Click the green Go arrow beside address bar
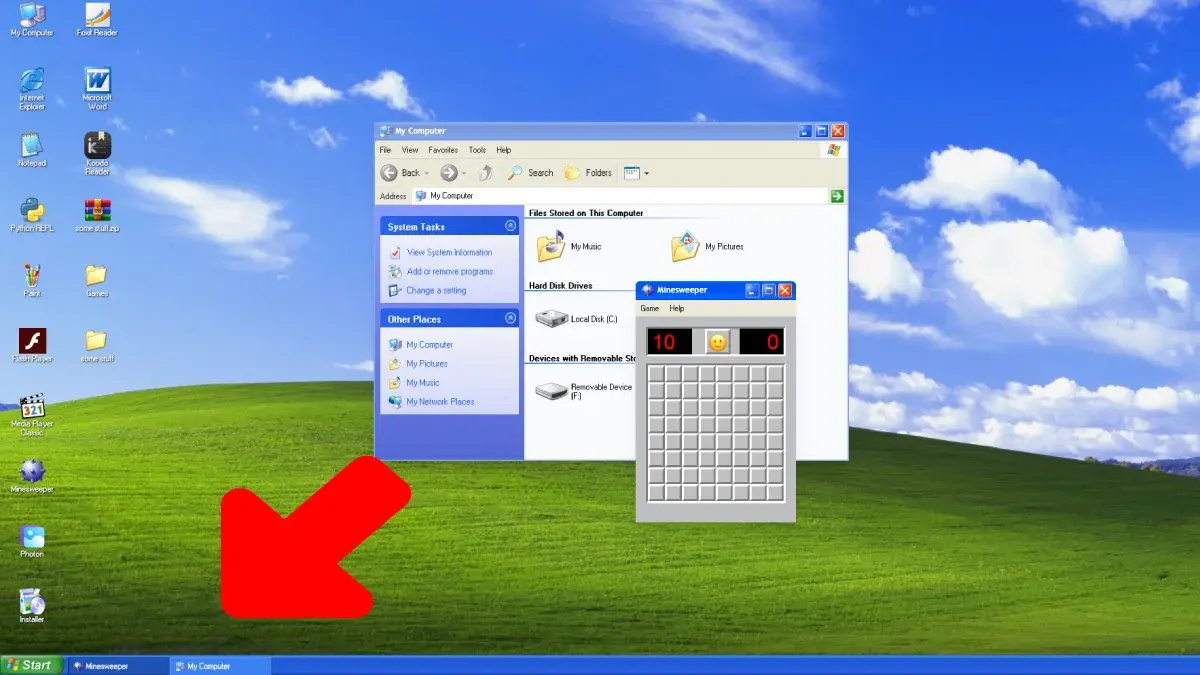 [837, 196]
